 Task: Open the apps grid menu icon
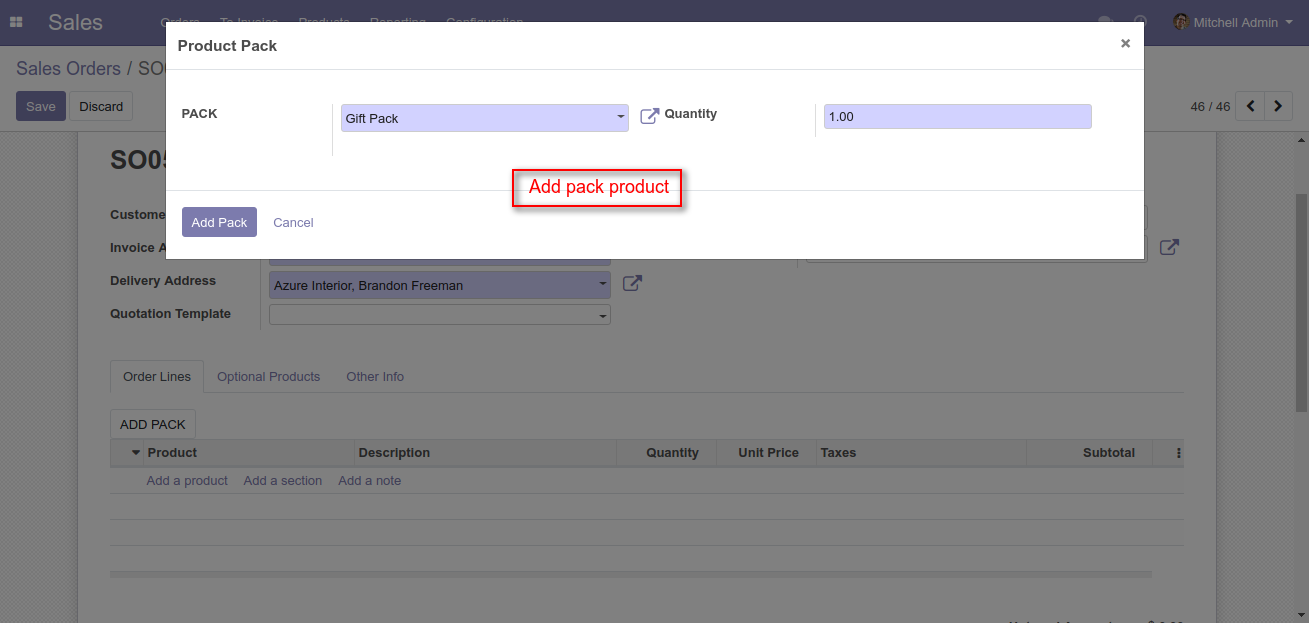coord(16,22)
